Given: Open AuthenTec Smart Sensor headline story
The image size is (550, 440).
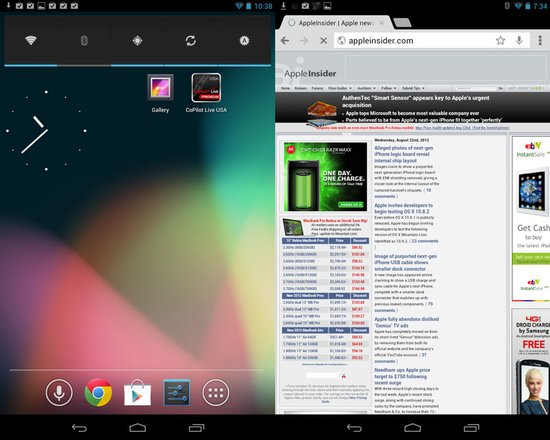Looking at the screenshot, I should (416, 101).
